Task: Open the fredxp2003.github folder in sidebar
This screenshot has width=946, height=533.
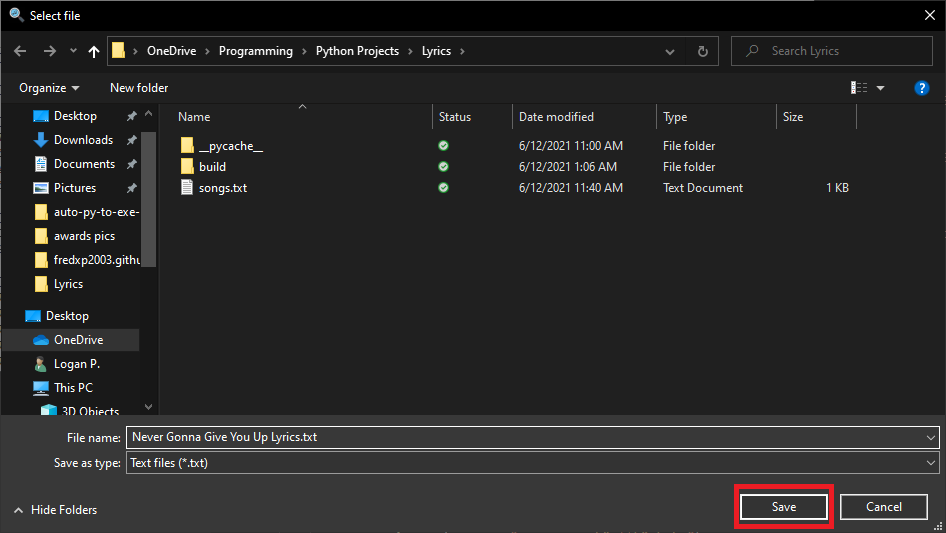Action: [x=97, y=260]
